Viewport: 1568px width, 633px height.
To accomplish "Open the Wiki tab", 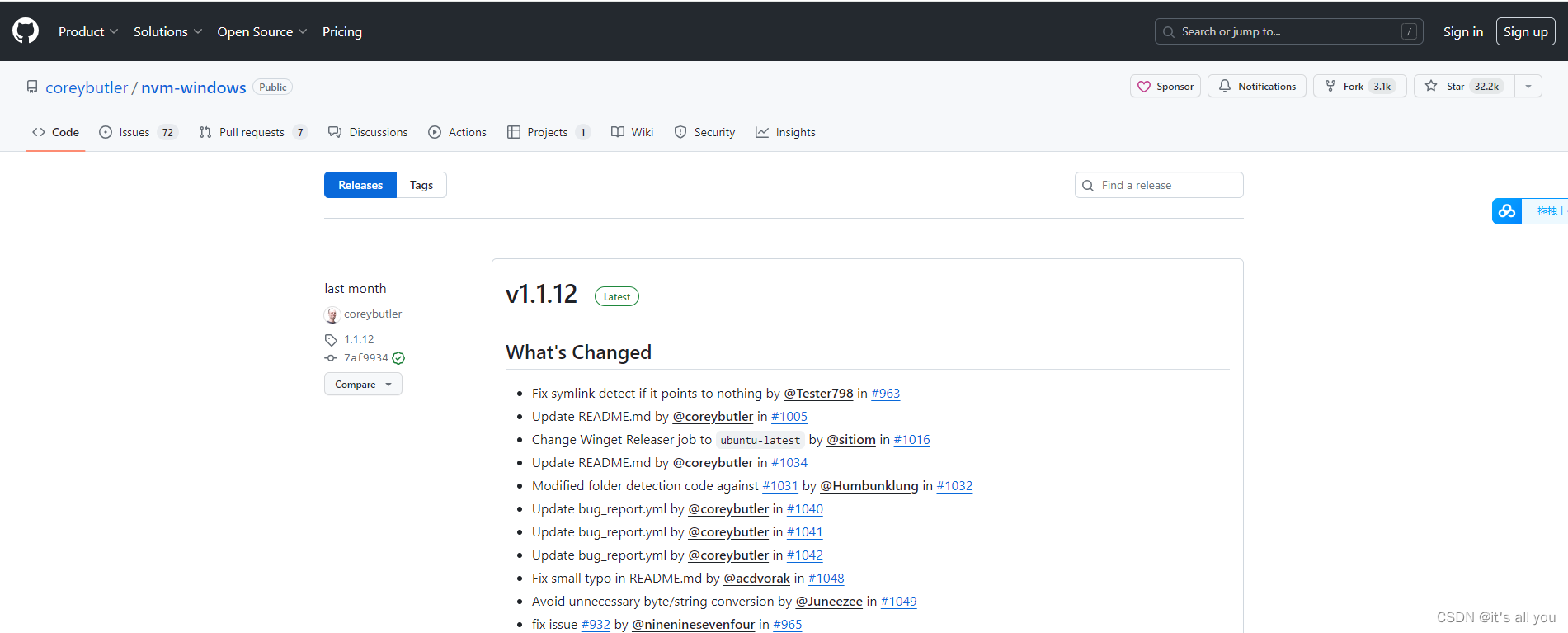I will [x=632, y=132].
